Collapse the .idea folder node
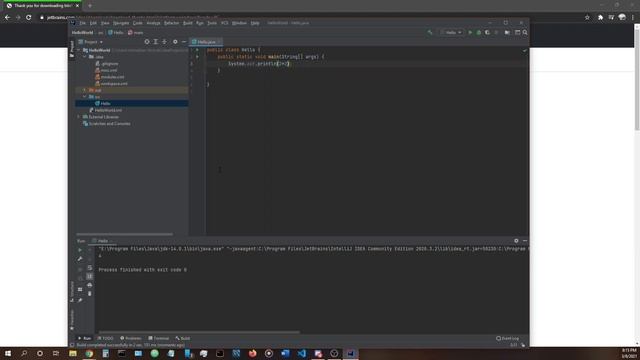This screenshot has width=640, height=360. 85,57
